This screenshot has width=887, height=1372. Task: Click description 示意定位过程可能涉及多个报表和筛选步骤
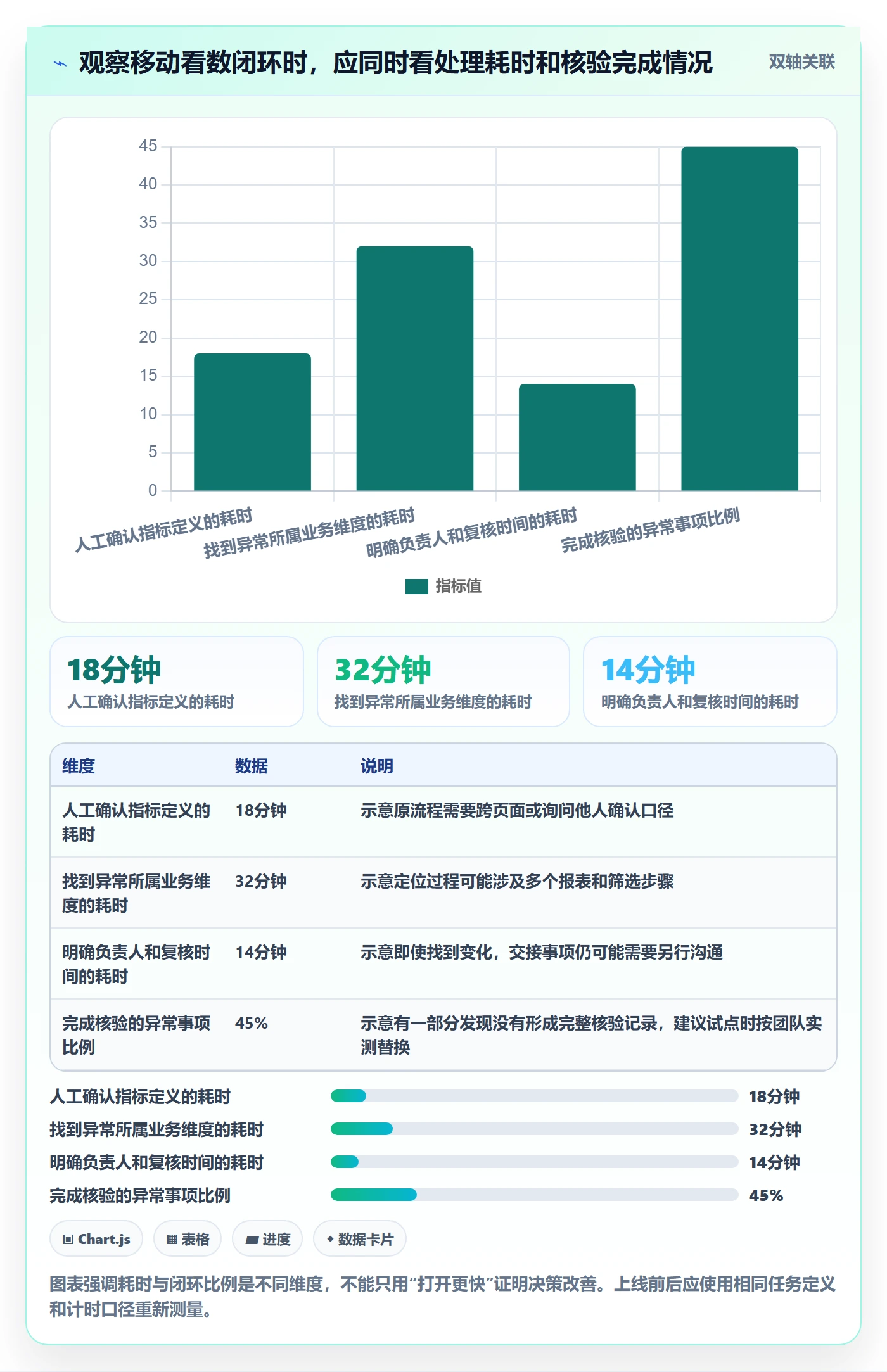pos(517,881)
